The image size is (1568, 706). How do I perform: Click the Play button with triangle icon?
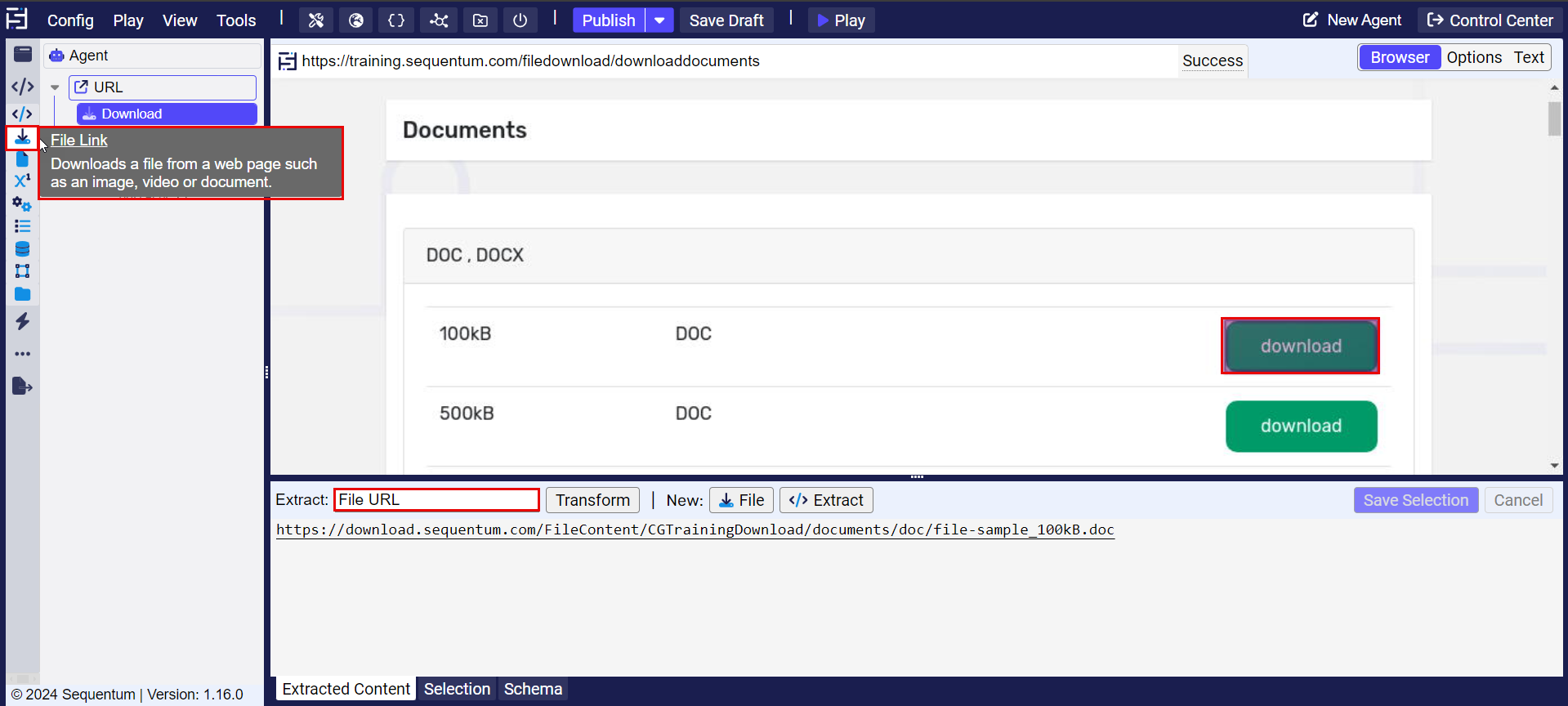click(841, 20)
